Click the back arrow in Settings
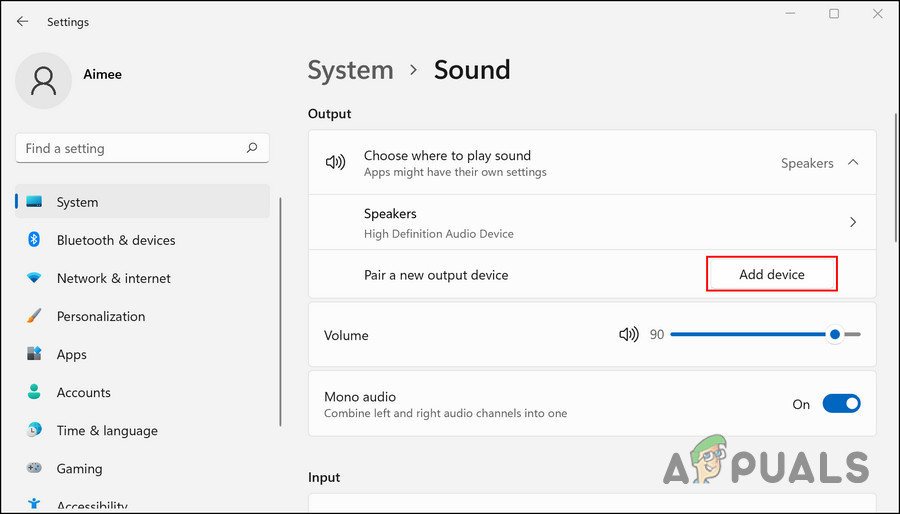This screenshot has height=514, width=900. [22, 21]
